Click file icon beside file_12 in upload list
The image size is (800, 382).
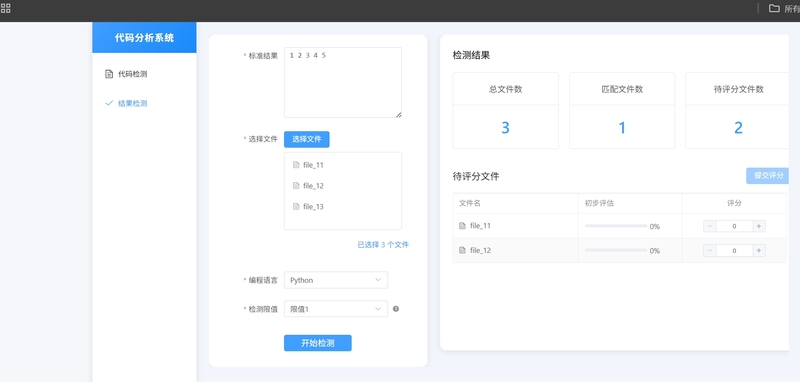coord(296,186)
